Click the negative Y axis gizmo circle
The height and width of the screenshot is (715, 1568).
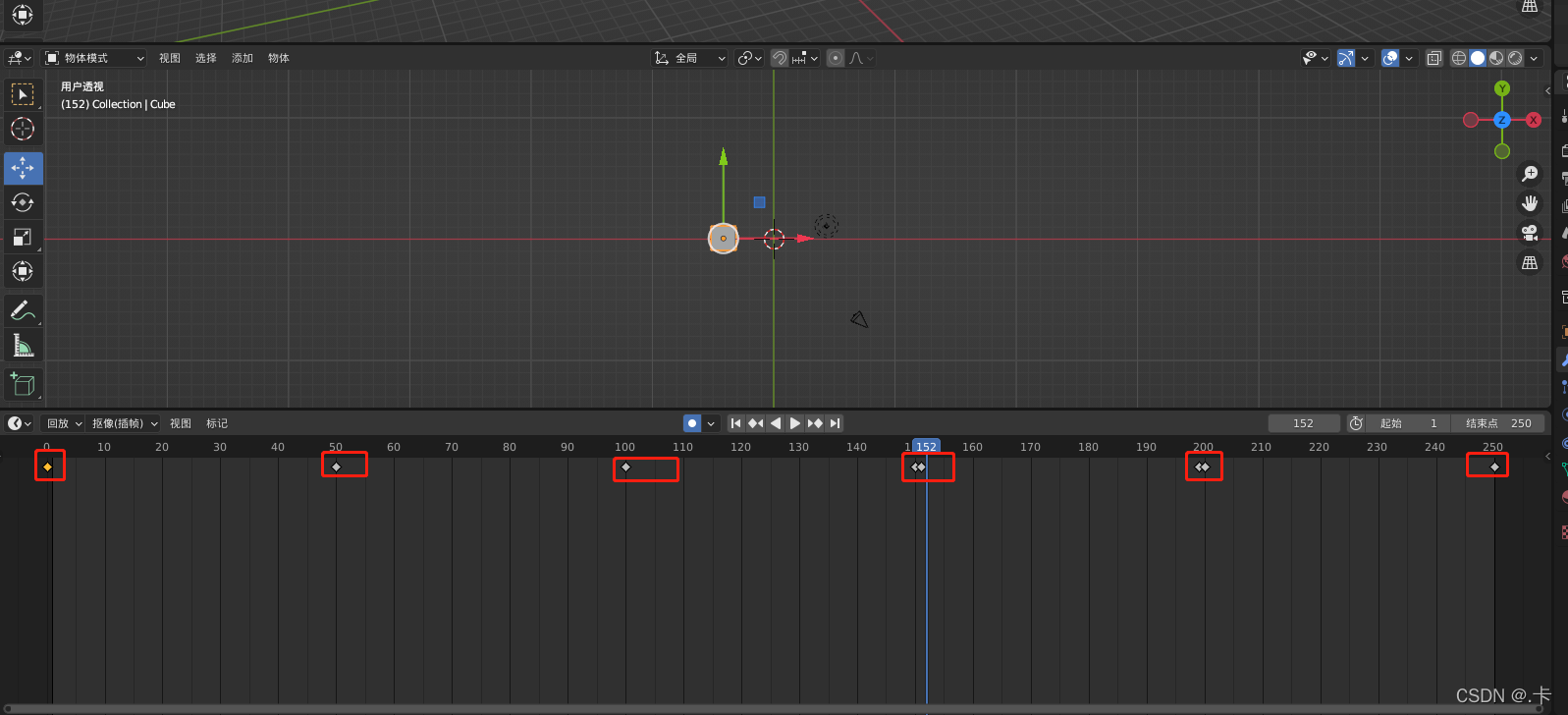[1502, 151]
